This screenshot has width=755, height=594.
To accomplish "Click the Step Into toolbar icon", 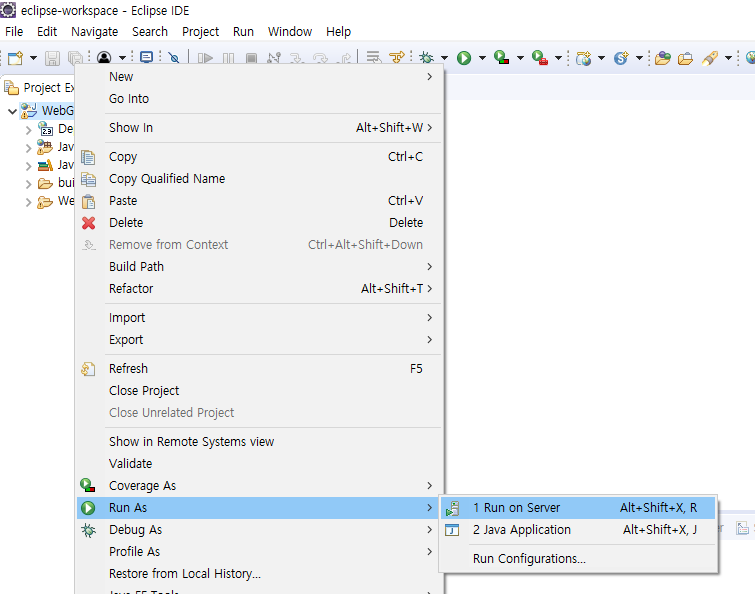I will coord(297,58).
